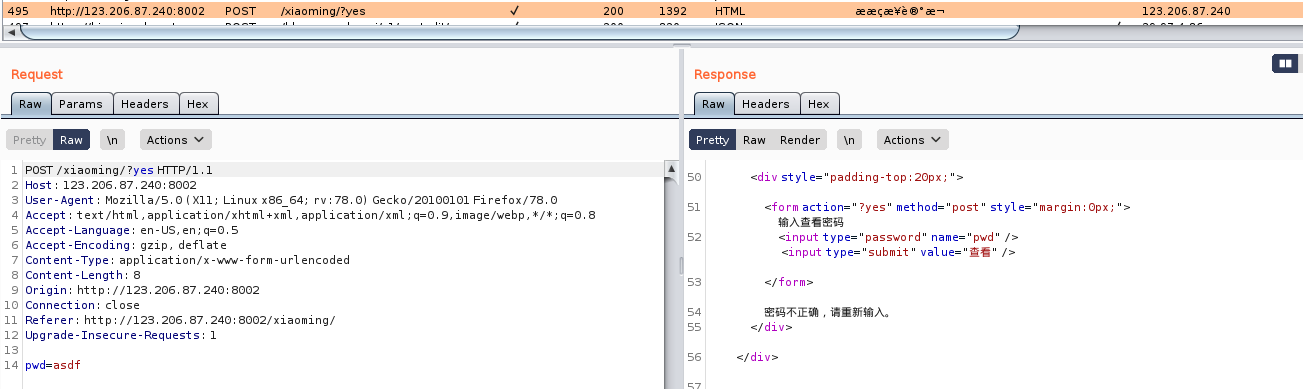Screen dimensions: 1303x389
Task: Toggle \n display in Request panel
Action: [112, 140]
